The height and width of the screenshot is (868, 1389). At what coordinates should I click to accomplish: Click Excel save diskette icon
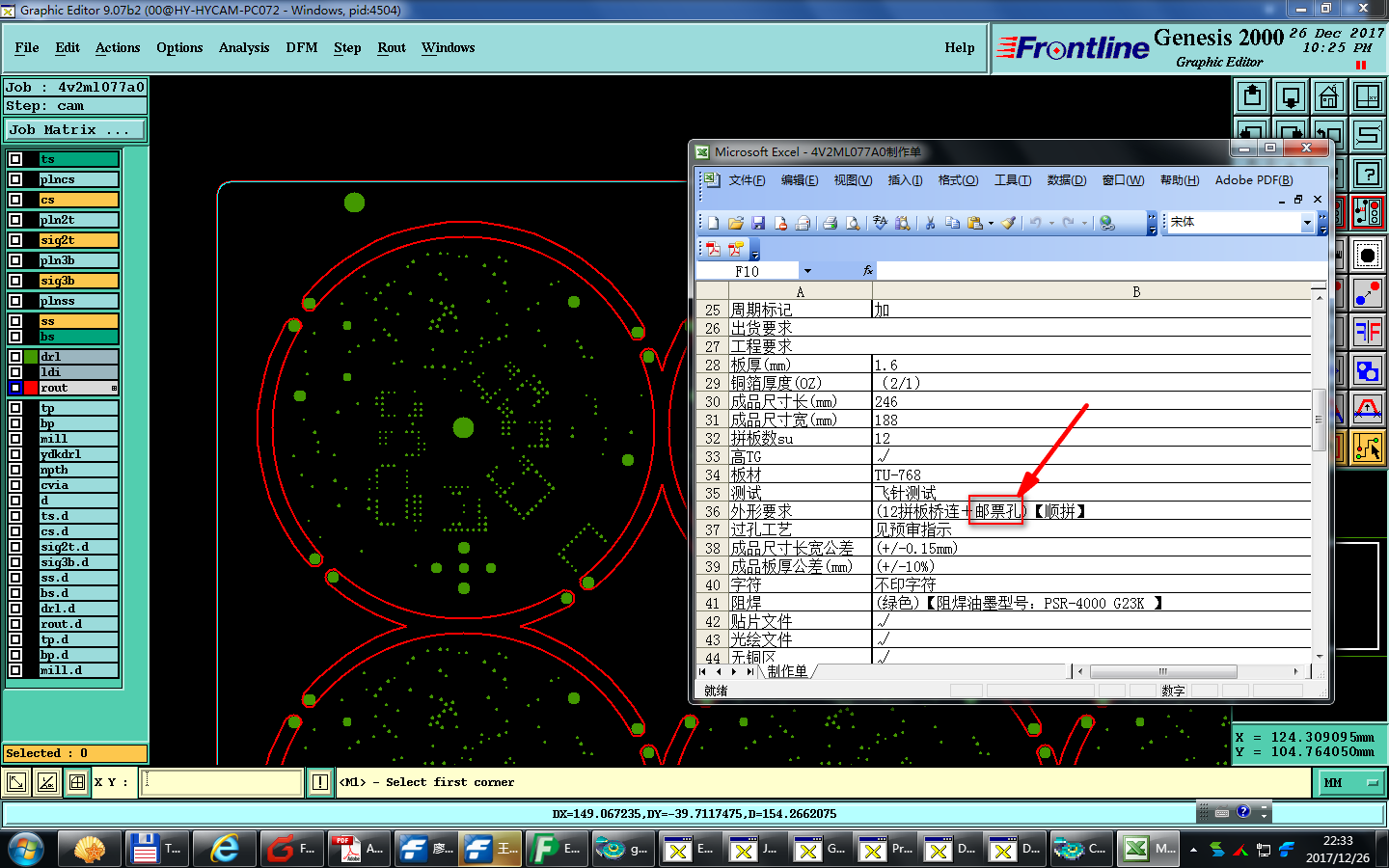tap(758, 223)
